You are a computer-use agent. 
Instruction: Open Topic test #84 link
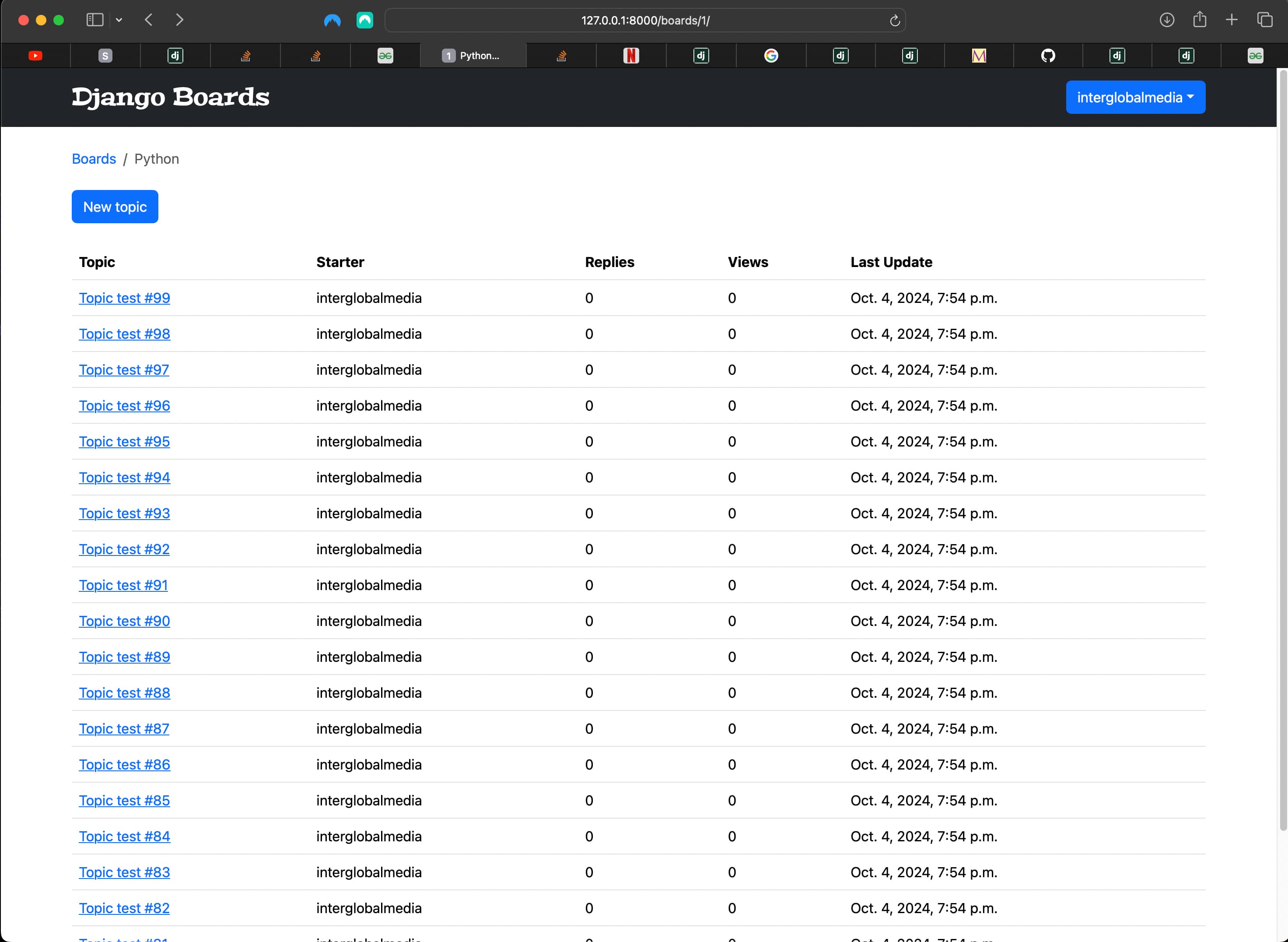(124, 837)
